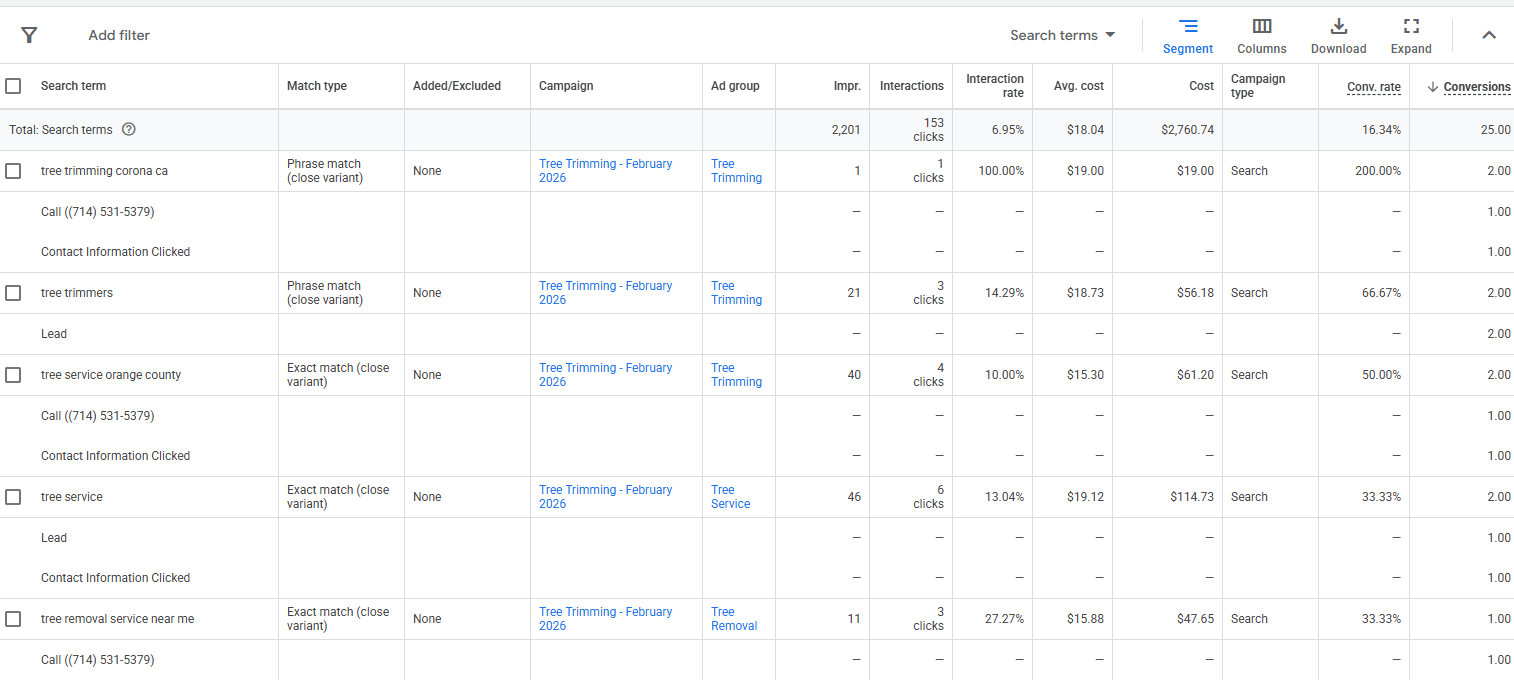The width and height of the screenshot is (1514, 680).
Task: Click the Download icon
Action: [1339, 26]
